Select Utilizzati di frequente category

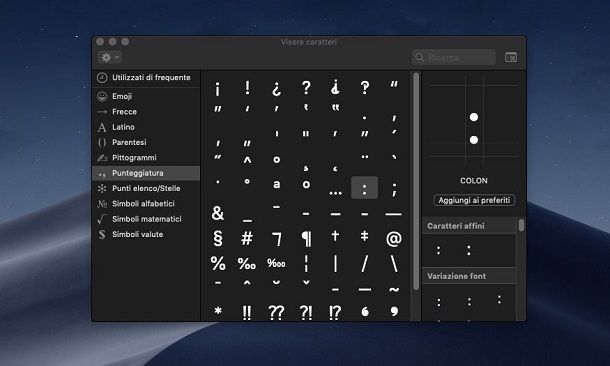[x=146, y=78]
